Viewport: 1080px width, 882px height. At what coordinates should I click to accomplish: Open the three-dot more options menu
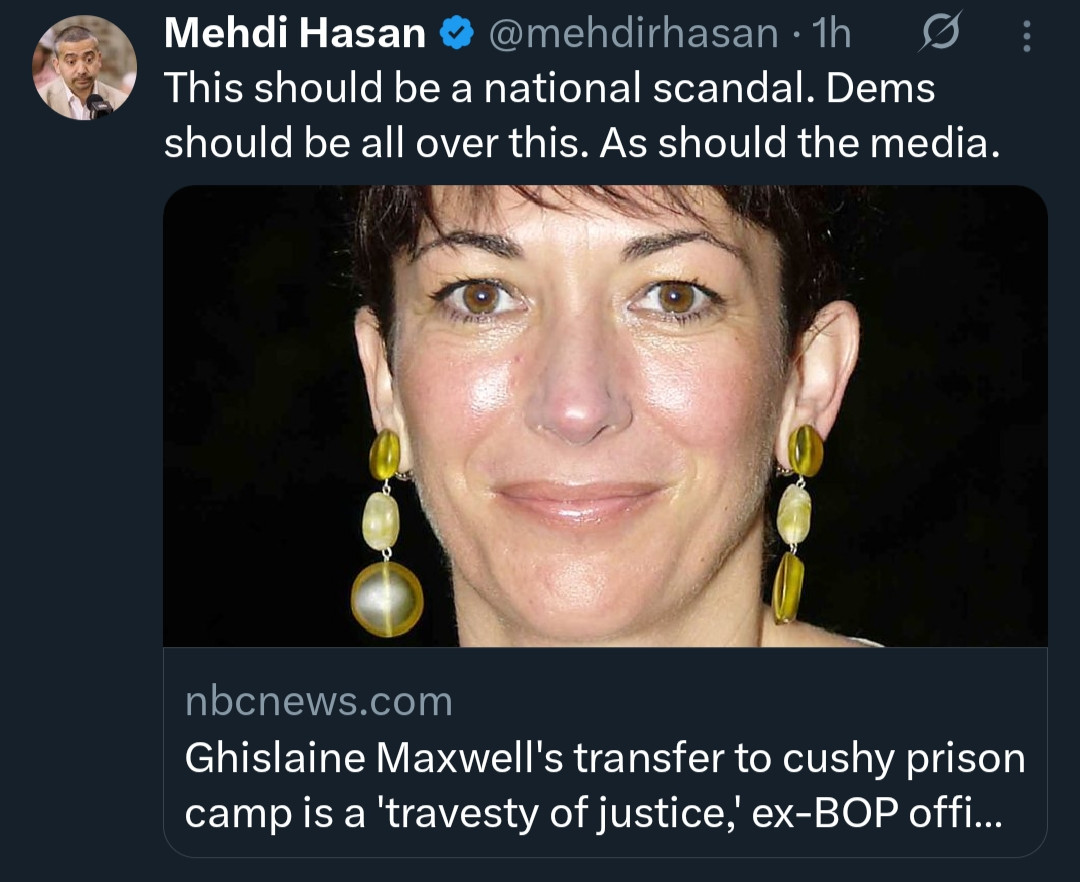tap(1026, 35)
